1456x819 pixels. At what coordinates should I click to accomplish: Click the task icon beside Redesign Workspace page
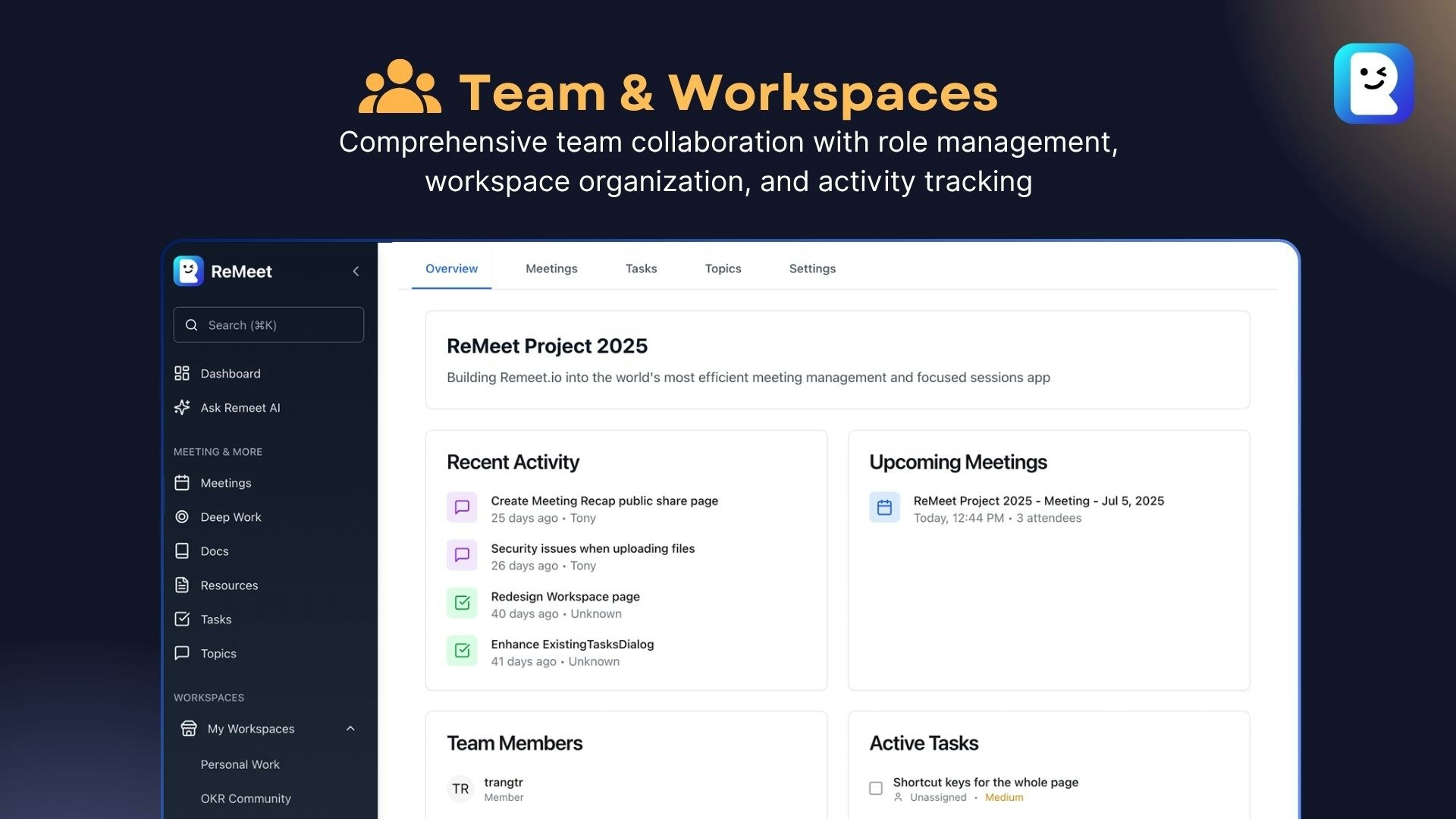[x=462, y=603]
